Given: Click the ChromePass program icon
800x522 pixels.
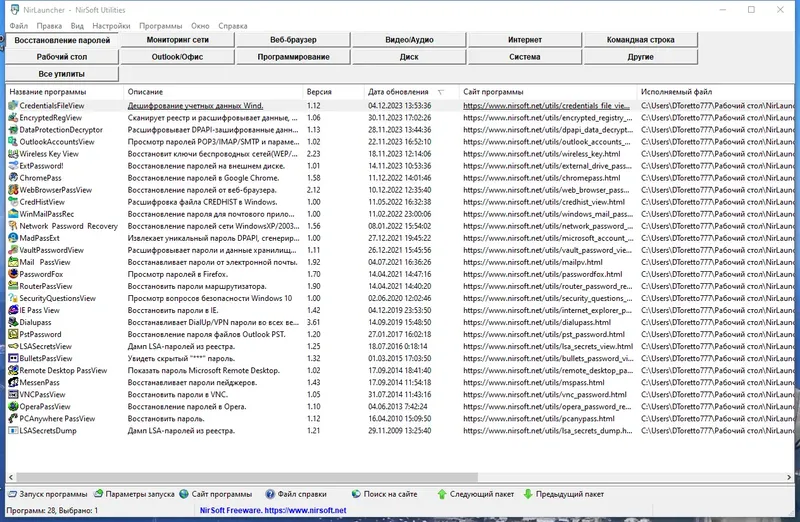Looking at the screenshot, I should click(x=13, y=178).
